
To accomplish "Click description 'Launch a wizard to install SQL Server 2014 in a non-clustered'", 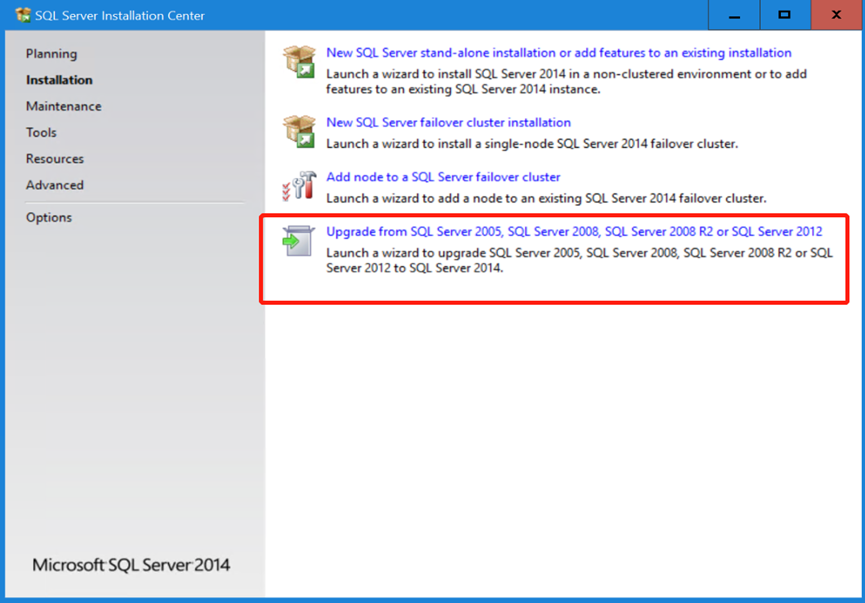I will tap(567, 82).
